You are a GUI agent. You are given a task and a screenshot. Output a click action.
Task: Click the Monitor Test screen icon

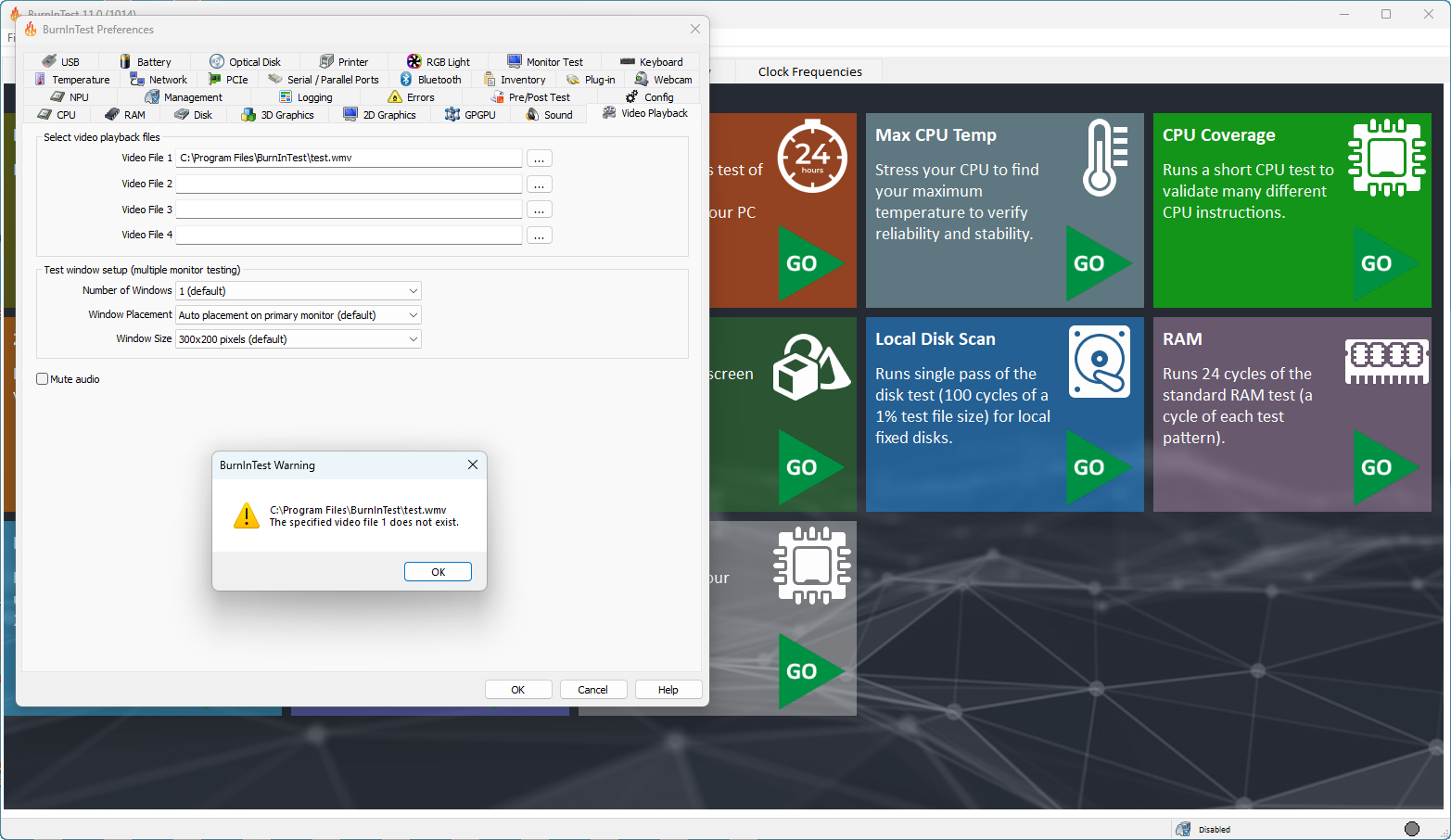click(515, 61)
